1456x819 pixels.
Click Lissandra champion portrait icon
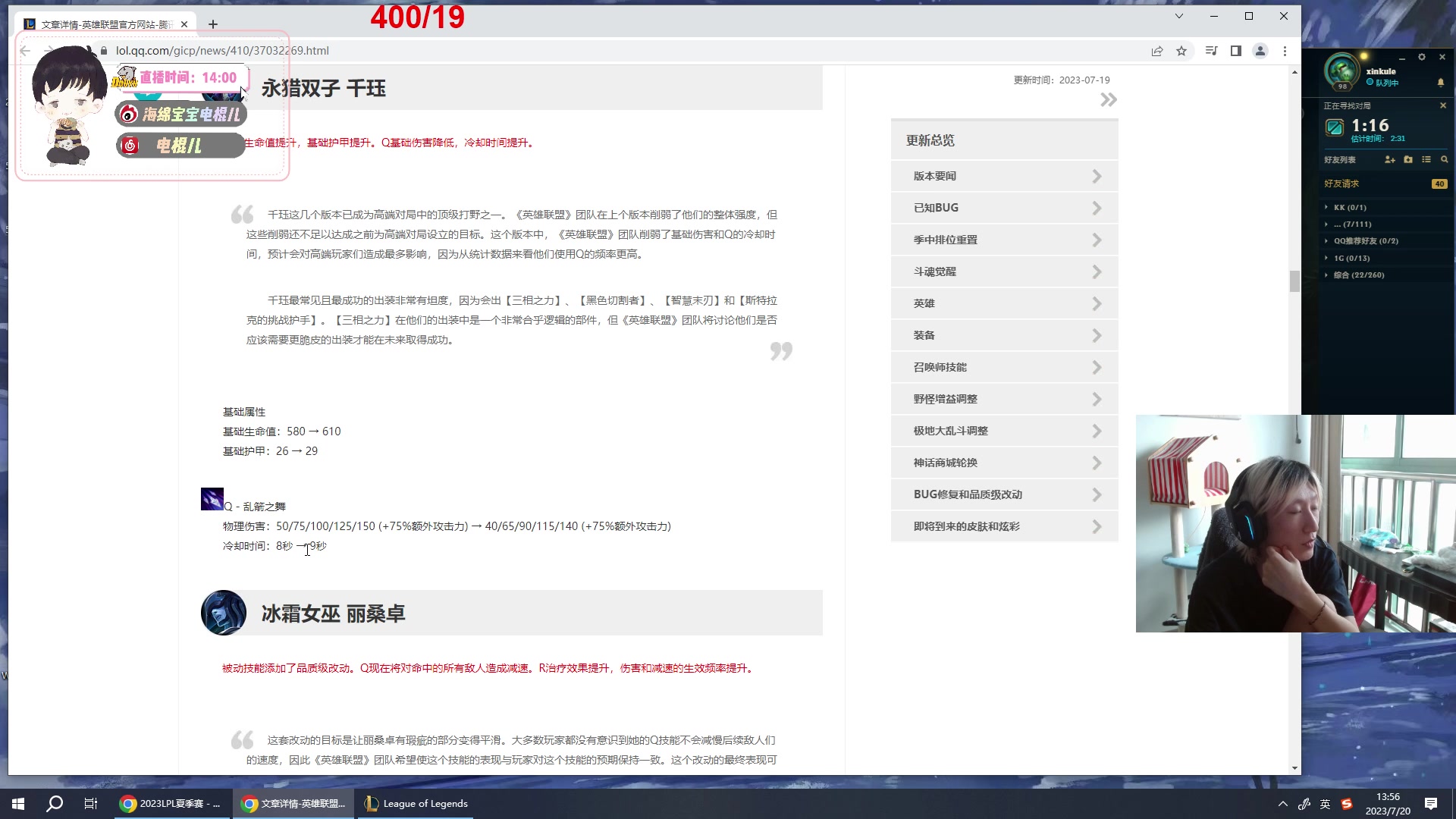click(224, 613)
